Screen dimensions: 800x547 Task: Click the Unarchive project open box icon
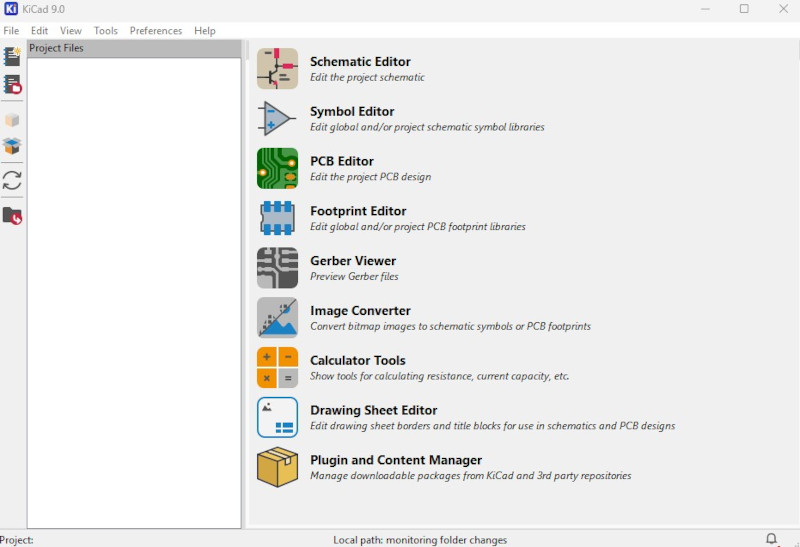[12, 146]
